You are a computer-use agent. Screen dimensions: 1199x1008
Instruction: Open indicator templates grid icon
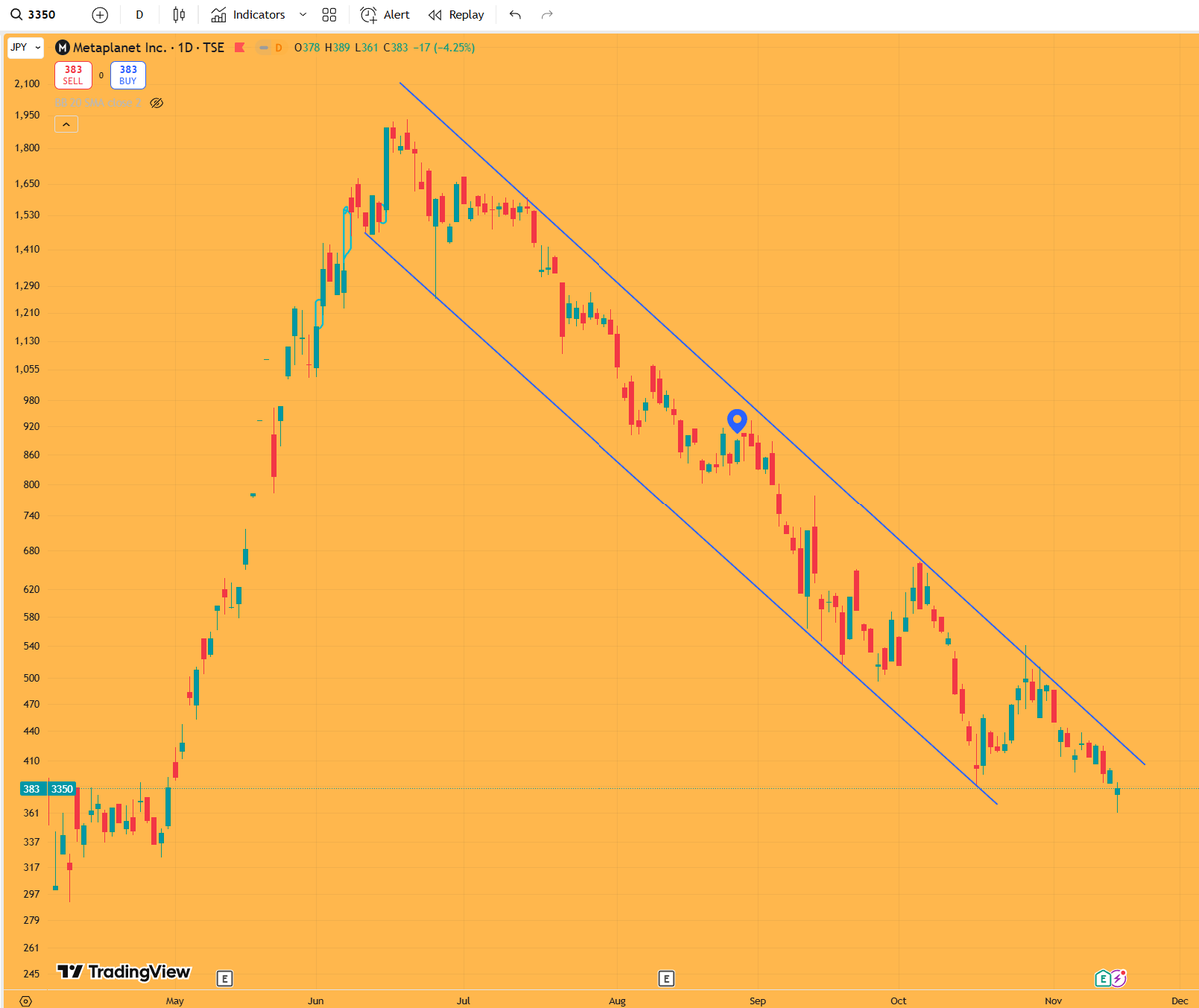tap(329, 15)
